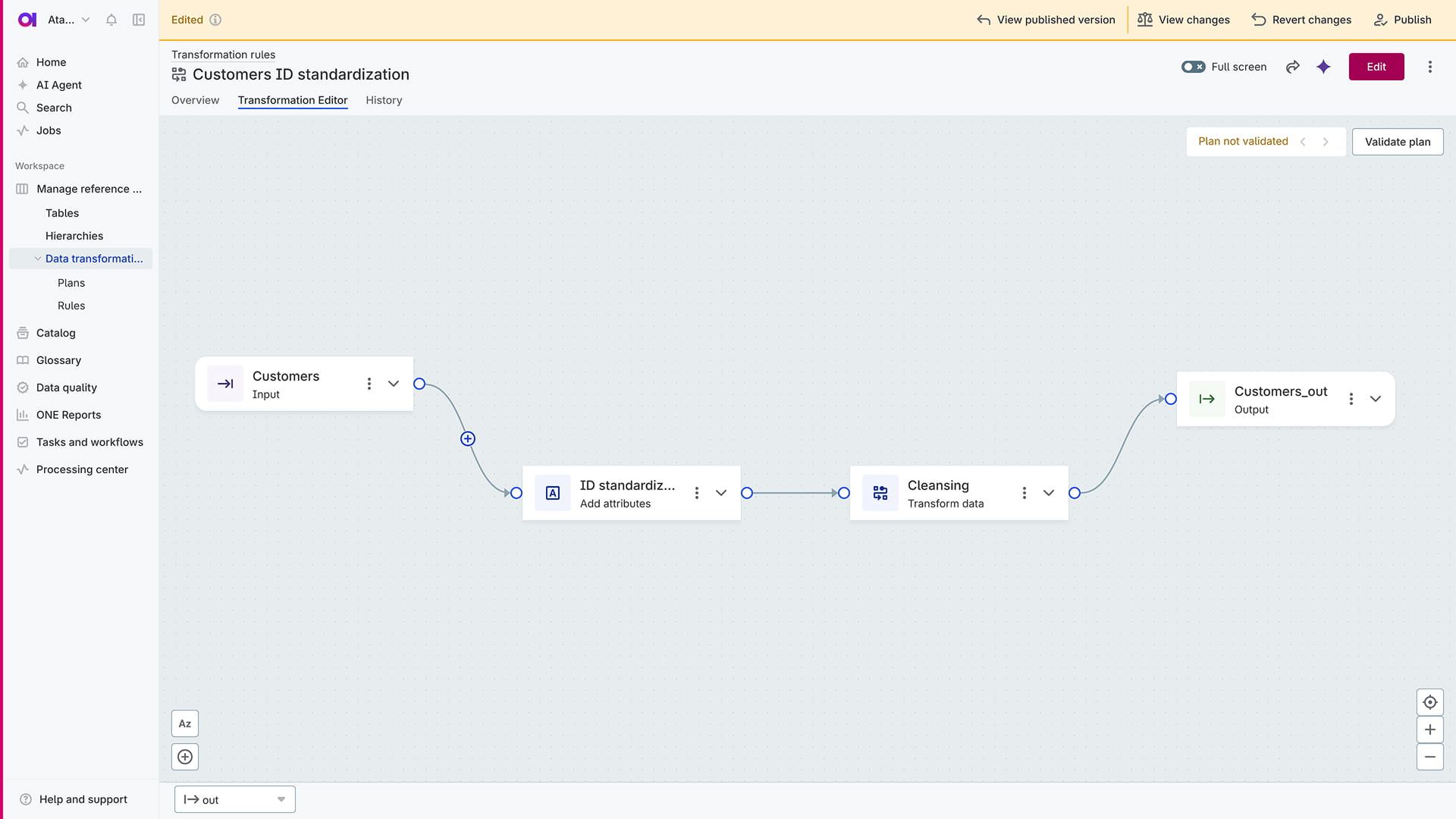Center the canvas with the locate icon
This screenshot has height=819, width=1456.
tap(1429, 702)
